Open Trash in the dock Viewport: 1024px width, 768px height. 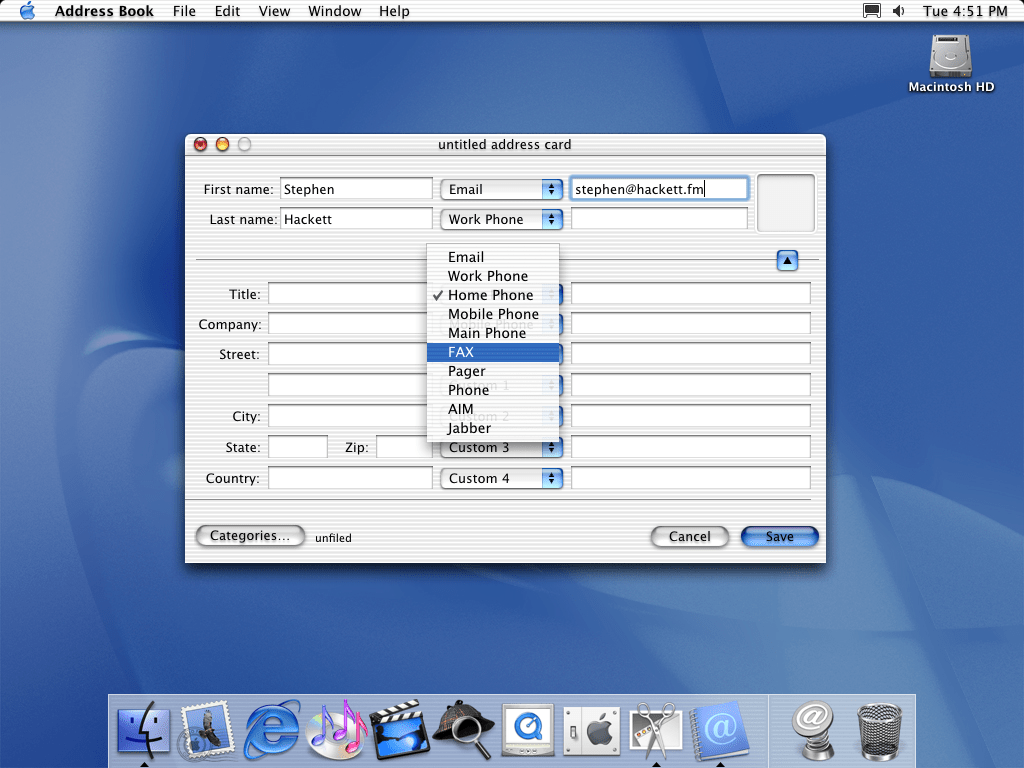[x=880, y=729]
